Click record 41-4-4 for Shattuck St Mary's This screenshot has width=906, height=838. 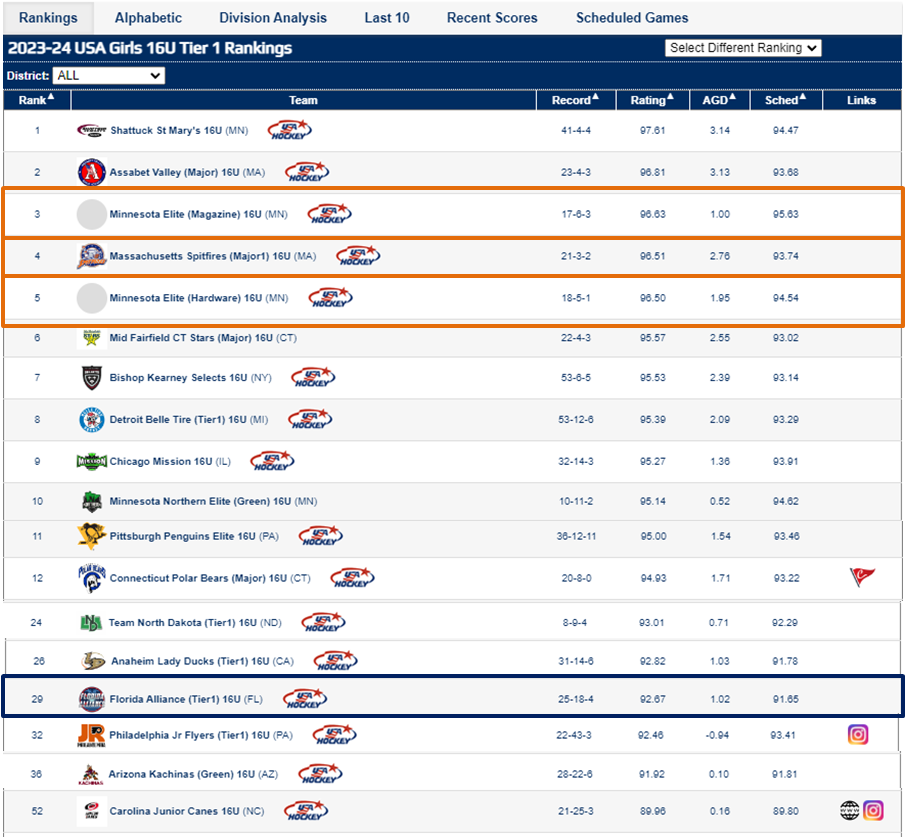[575, 131]
